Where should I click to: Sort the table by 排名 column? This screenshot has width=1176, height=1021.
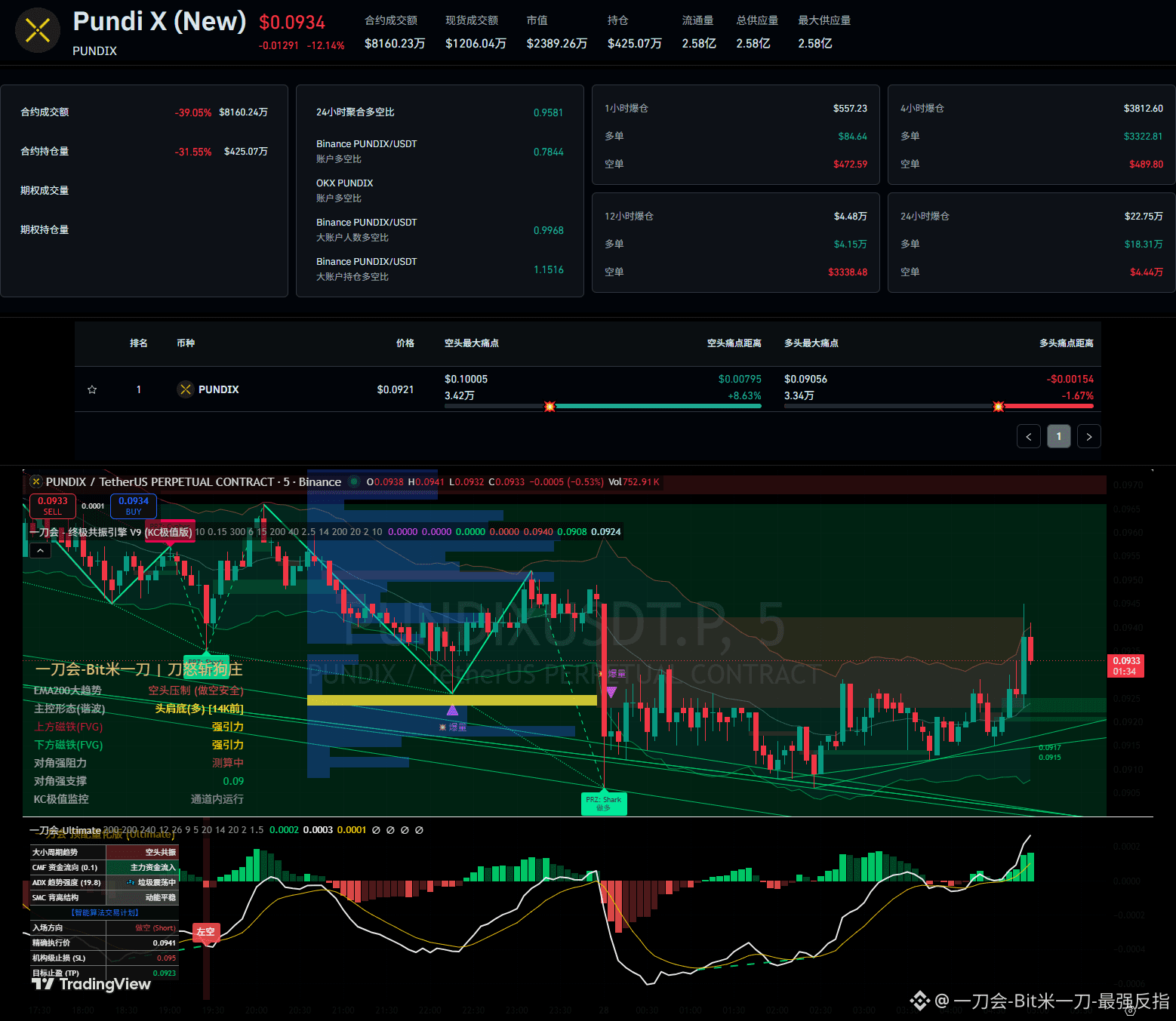coord(139,343)
